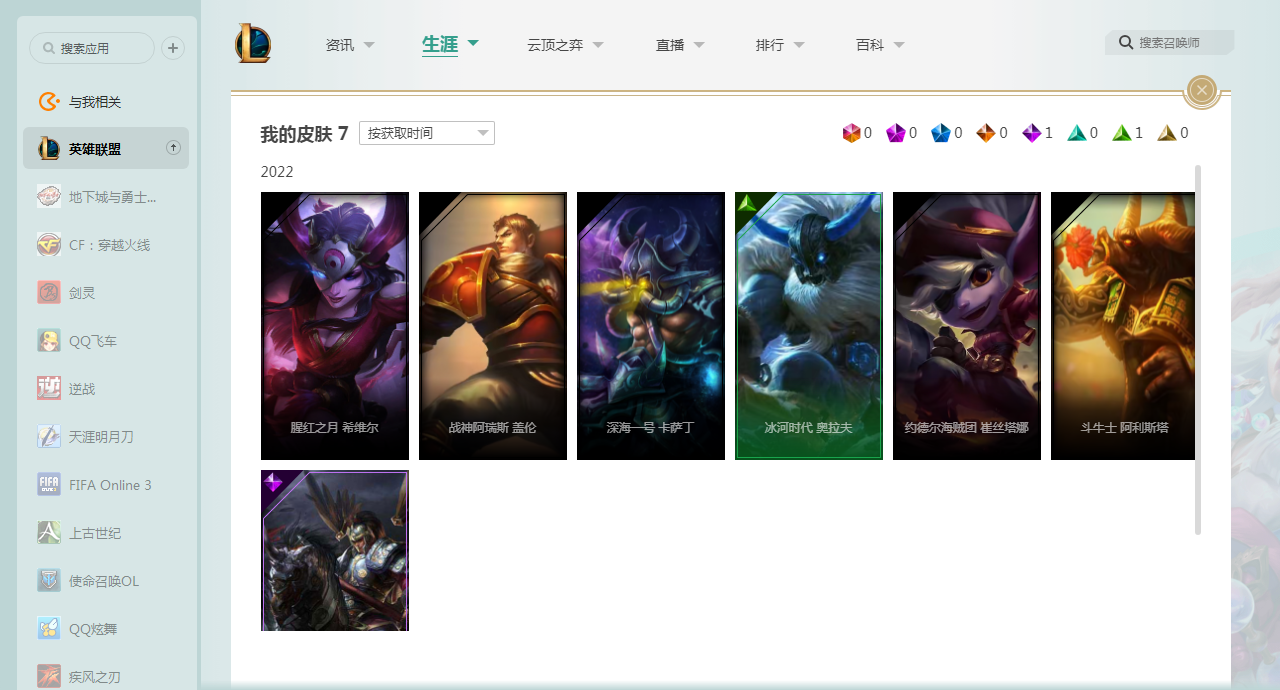Open the 与我相关 section icon
Viewport: 1280px width, 690px height.
click(x=49, y=102)
